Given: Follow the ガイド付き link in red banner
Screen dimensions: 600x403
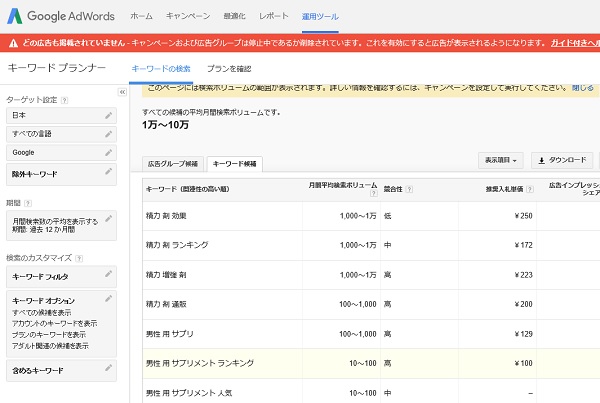Looking at the screenshot, I should pyautogui.click(x=575, y=43).
